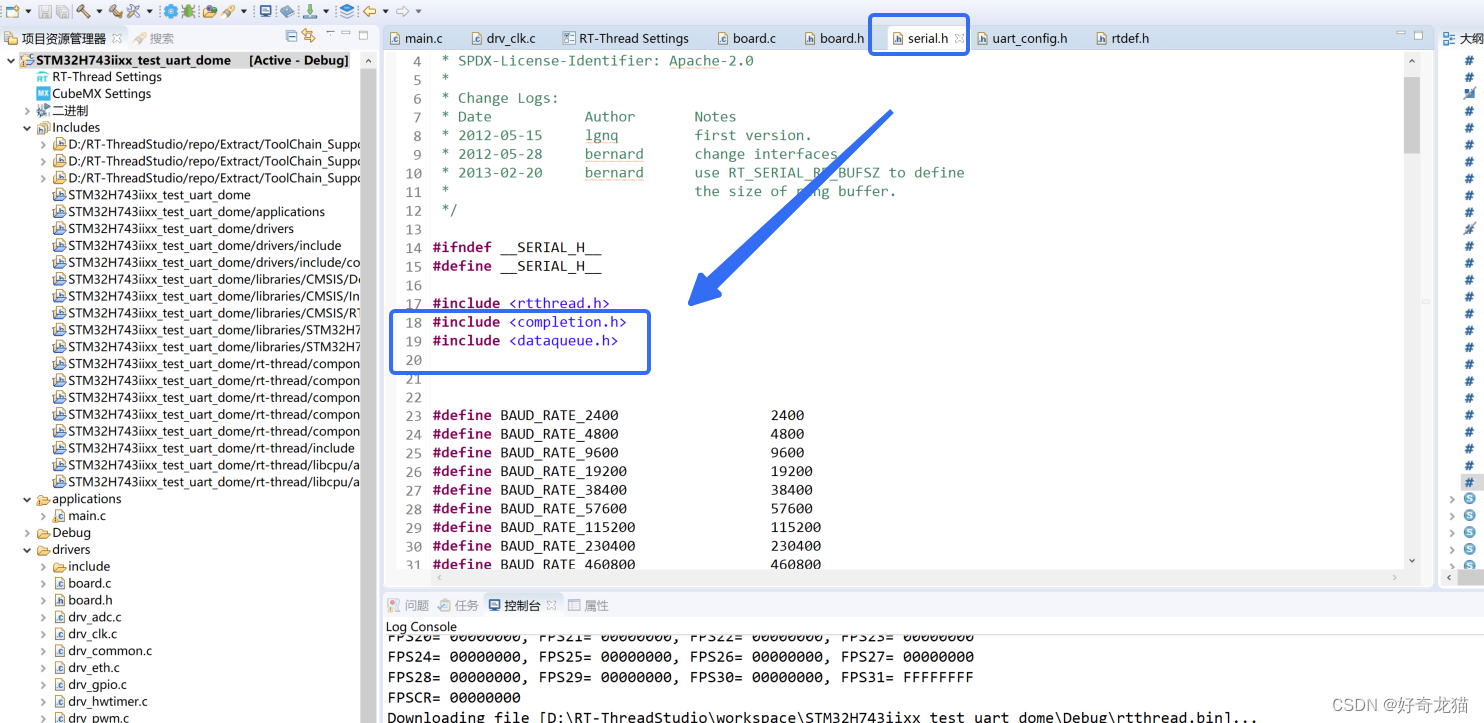Open the outline panel icon
The image size is (1484, 723).
(x=1449, y=38)
